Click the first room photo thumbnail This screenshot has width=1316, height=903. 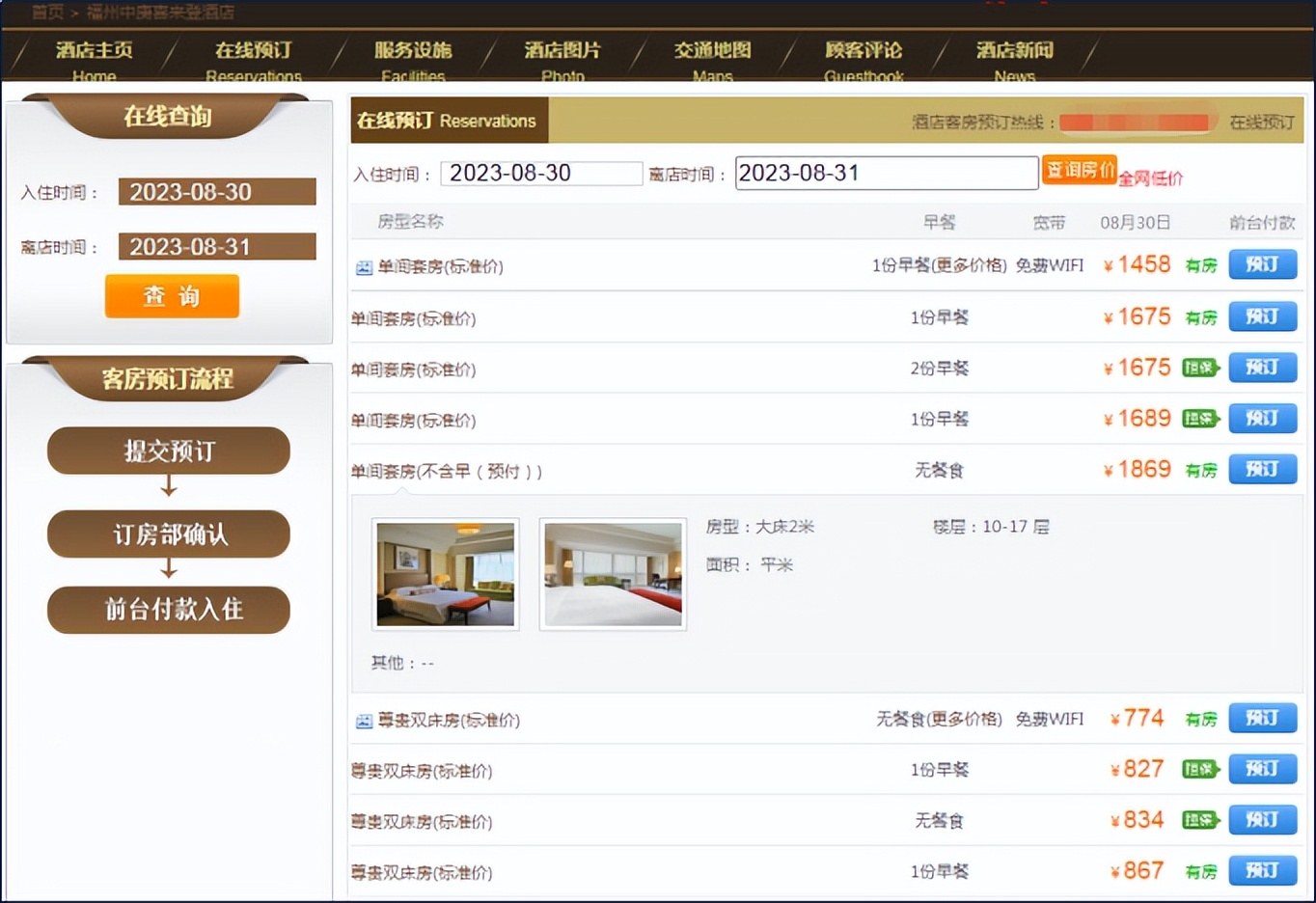(x=445, y=573)
